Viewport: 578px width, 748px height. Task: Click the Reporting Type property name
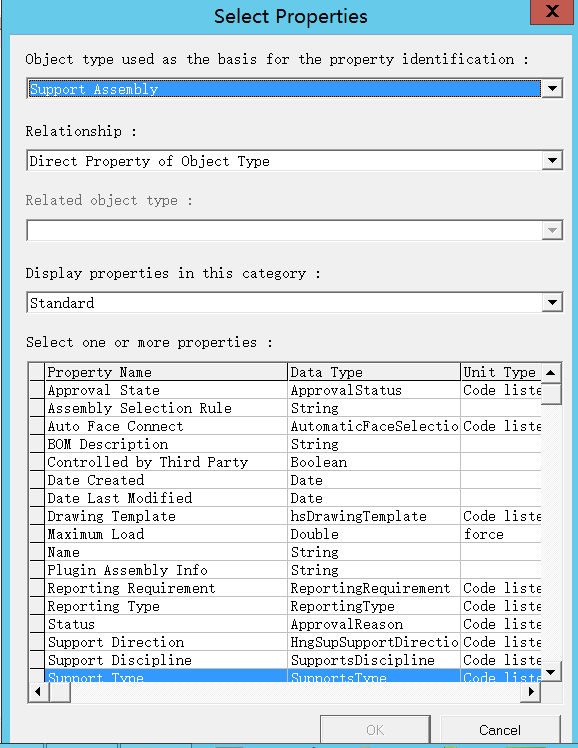pos(103,606)
